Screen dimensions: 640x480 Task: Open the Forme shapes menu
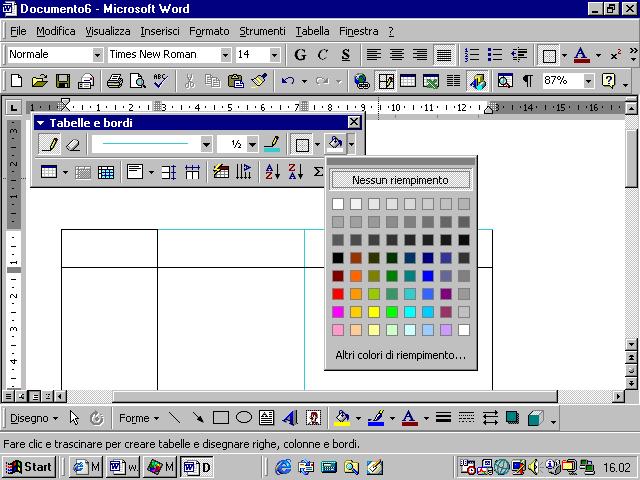[139, 418]
